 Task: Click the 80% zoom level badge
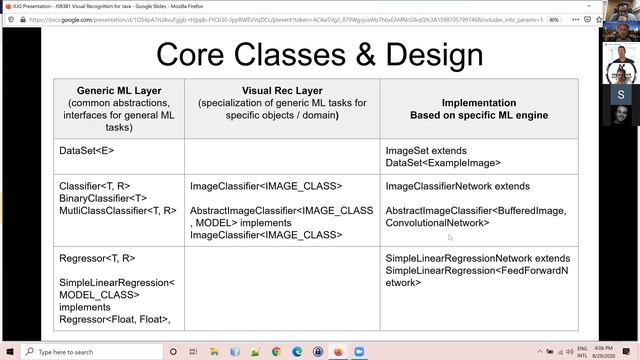[x=553, y=20]
